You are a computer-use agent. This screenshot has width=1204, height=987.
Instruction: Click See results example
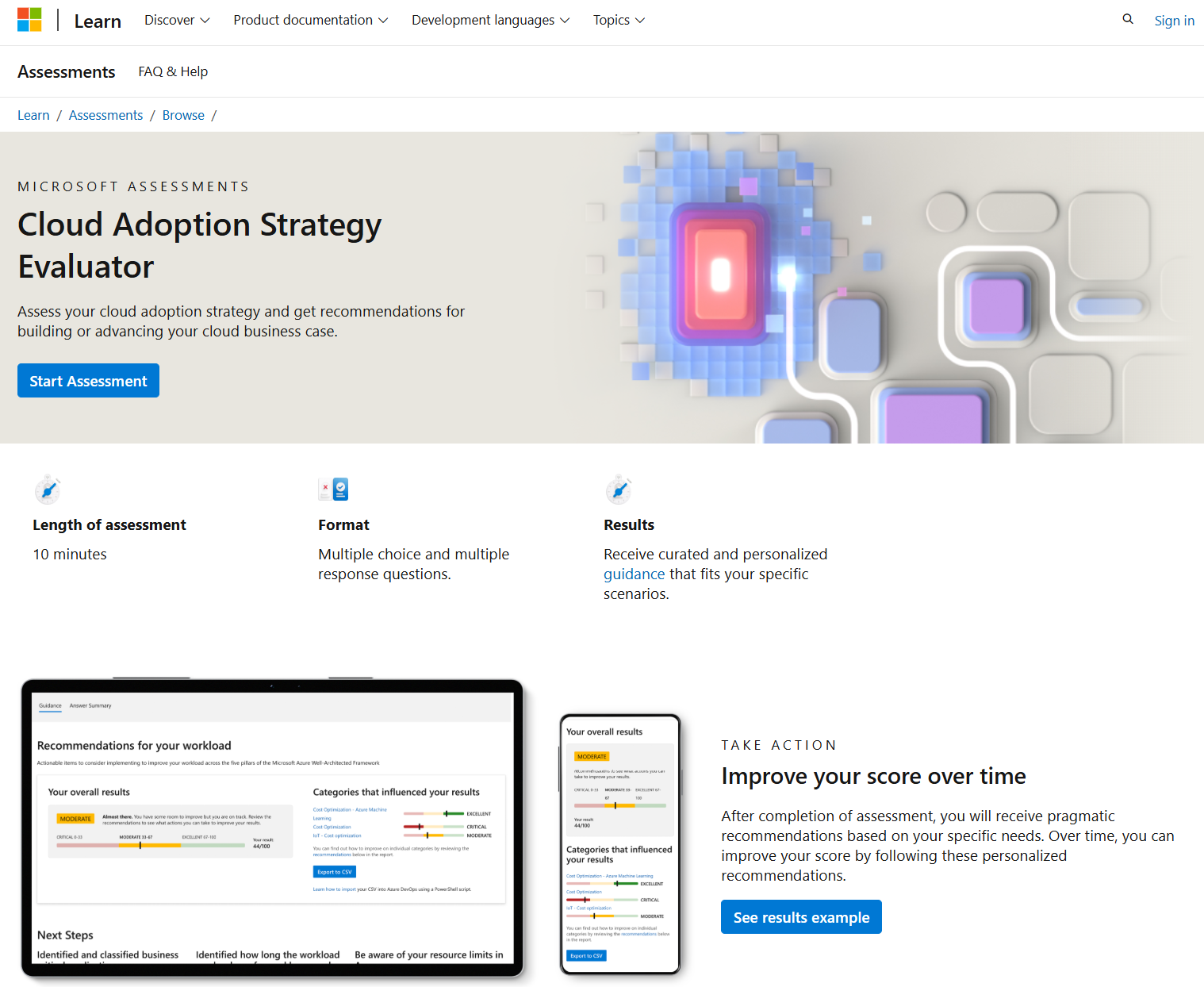click(800, 916)
